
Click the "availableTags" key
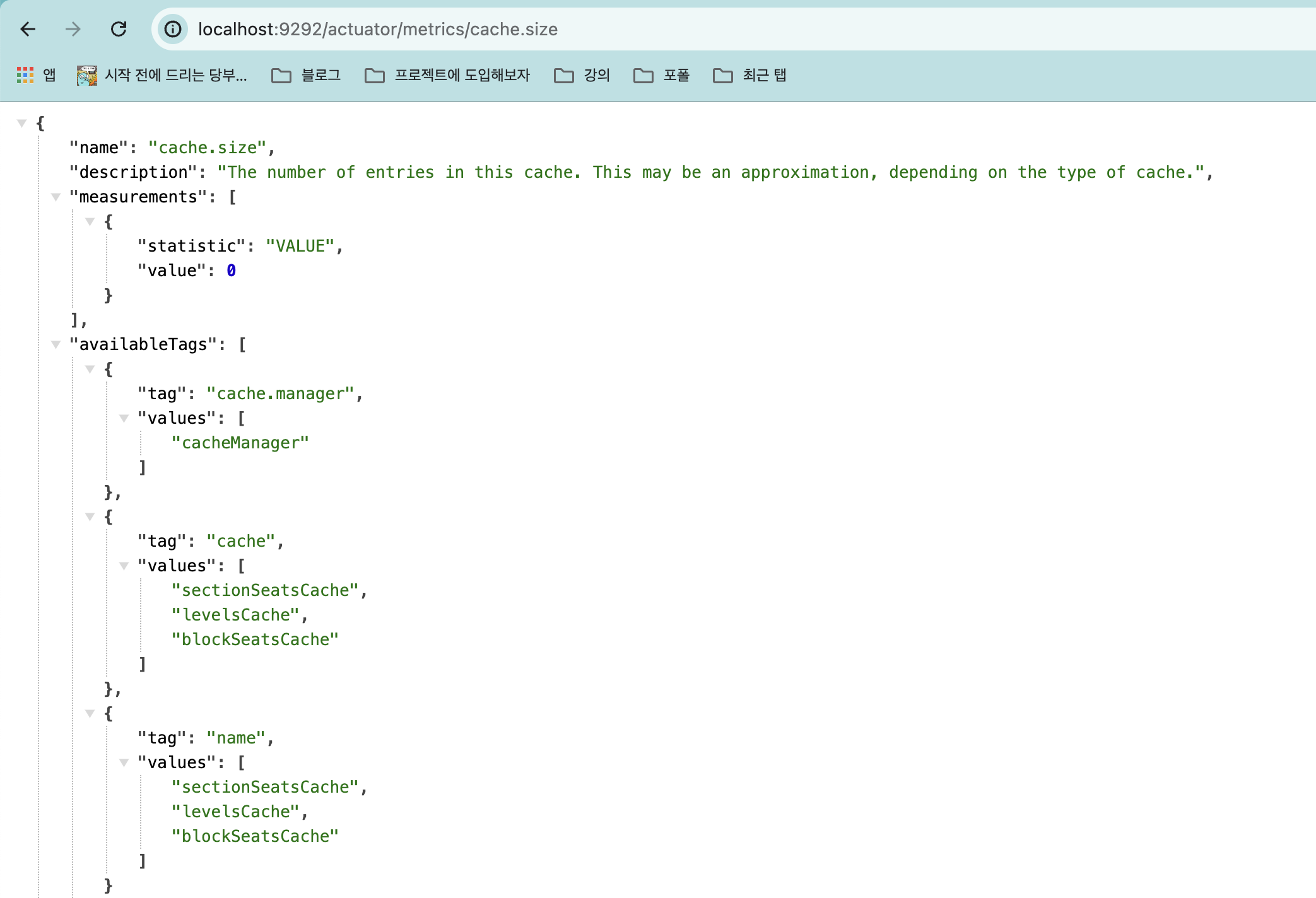(143, 344)
